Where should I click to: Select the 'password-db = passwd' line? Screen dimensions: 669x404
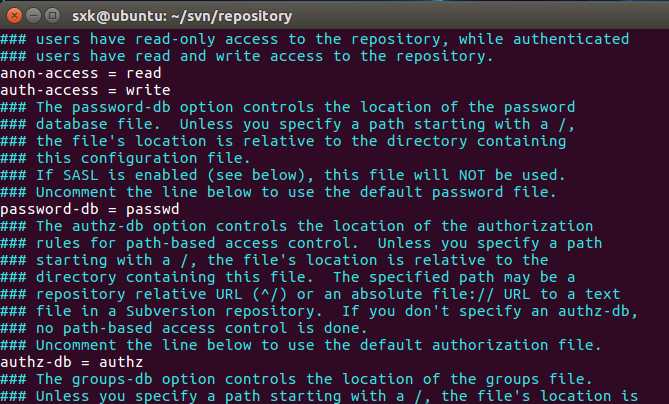point(89,209)
